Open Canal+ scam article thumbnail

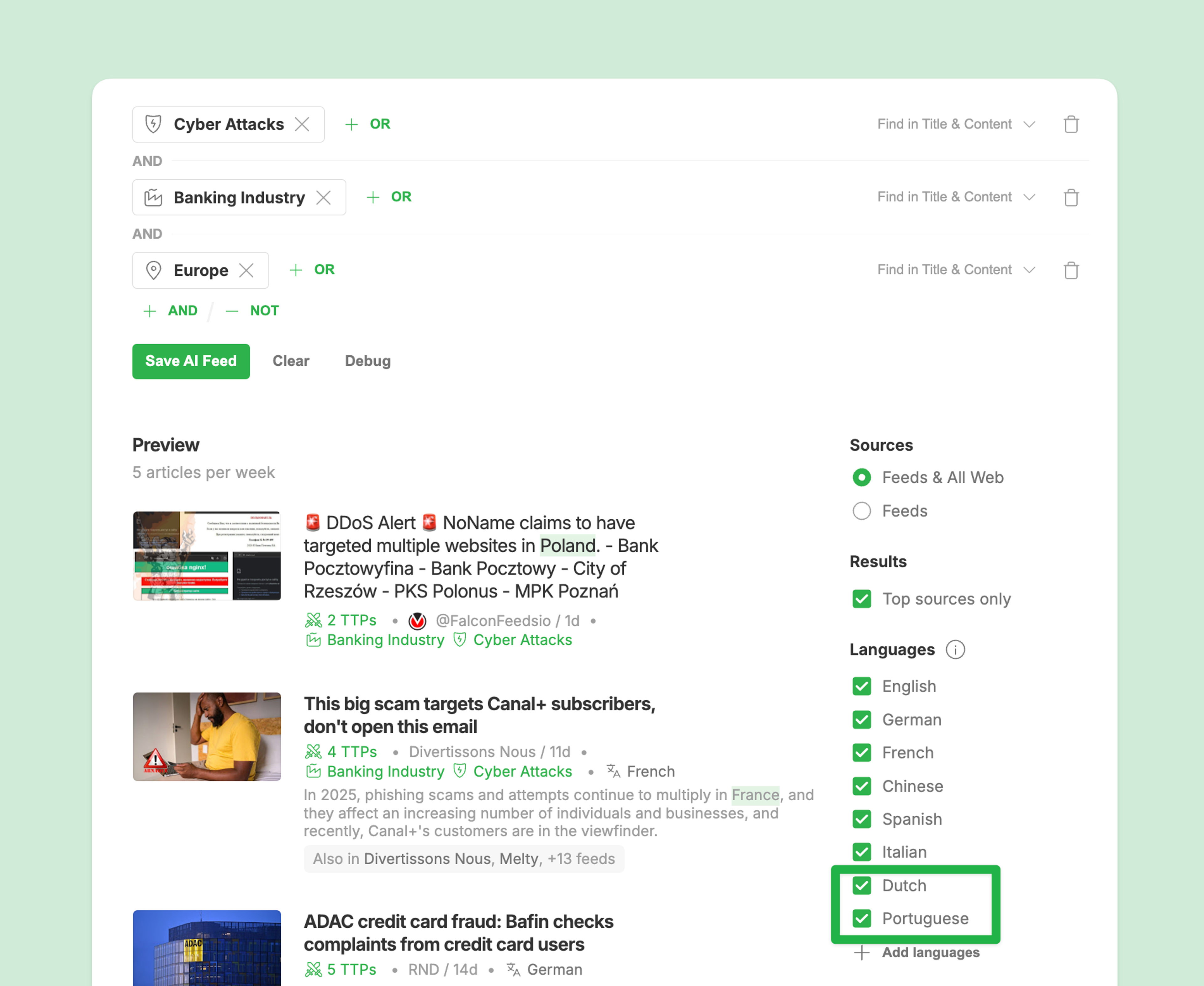pos(207,737)
